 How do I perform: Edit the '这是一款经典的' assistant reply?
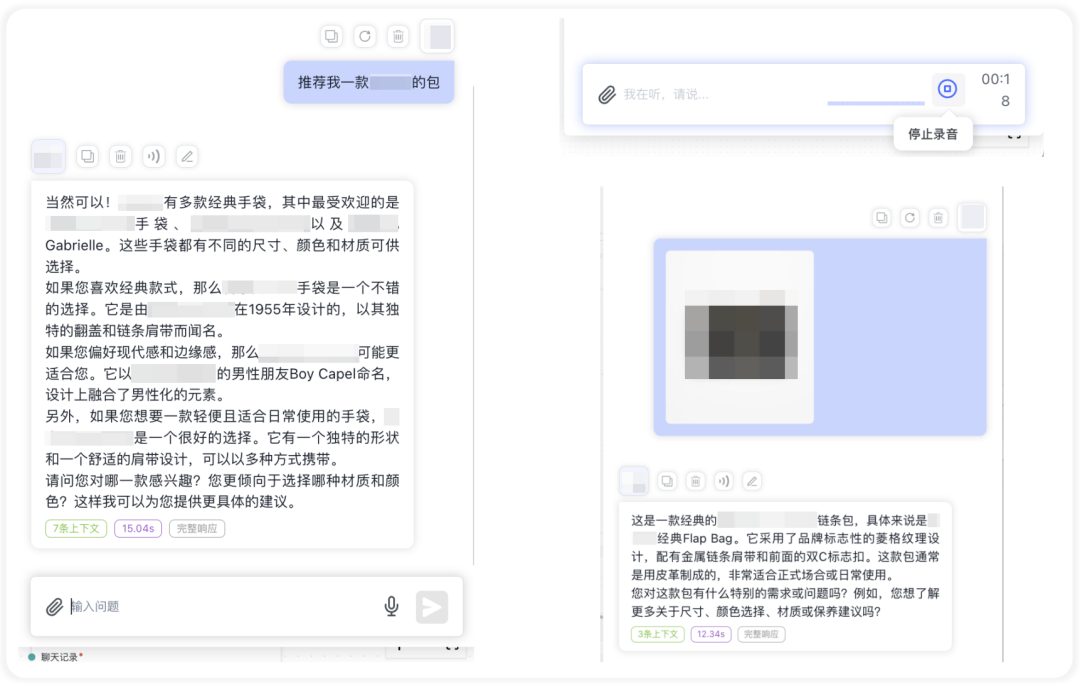click(752, 481)
